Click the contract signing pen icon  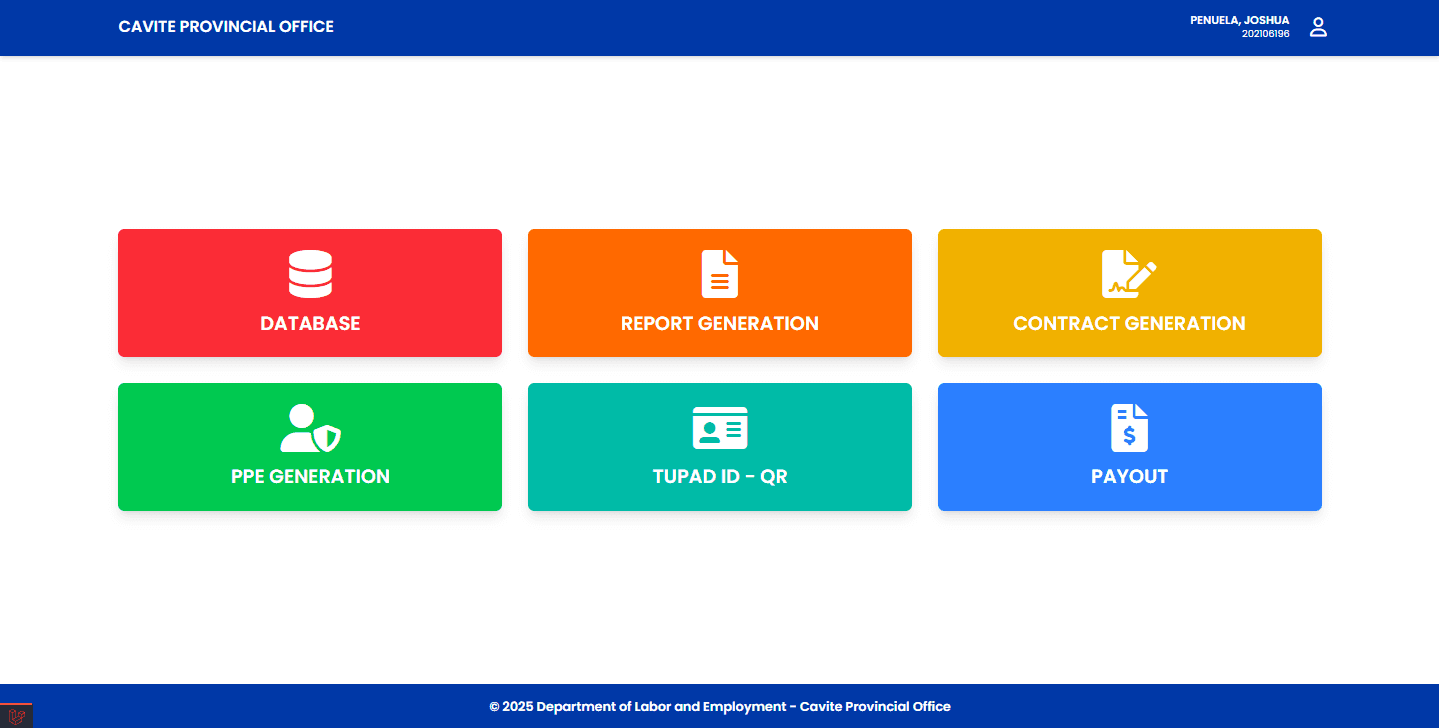1129,274
